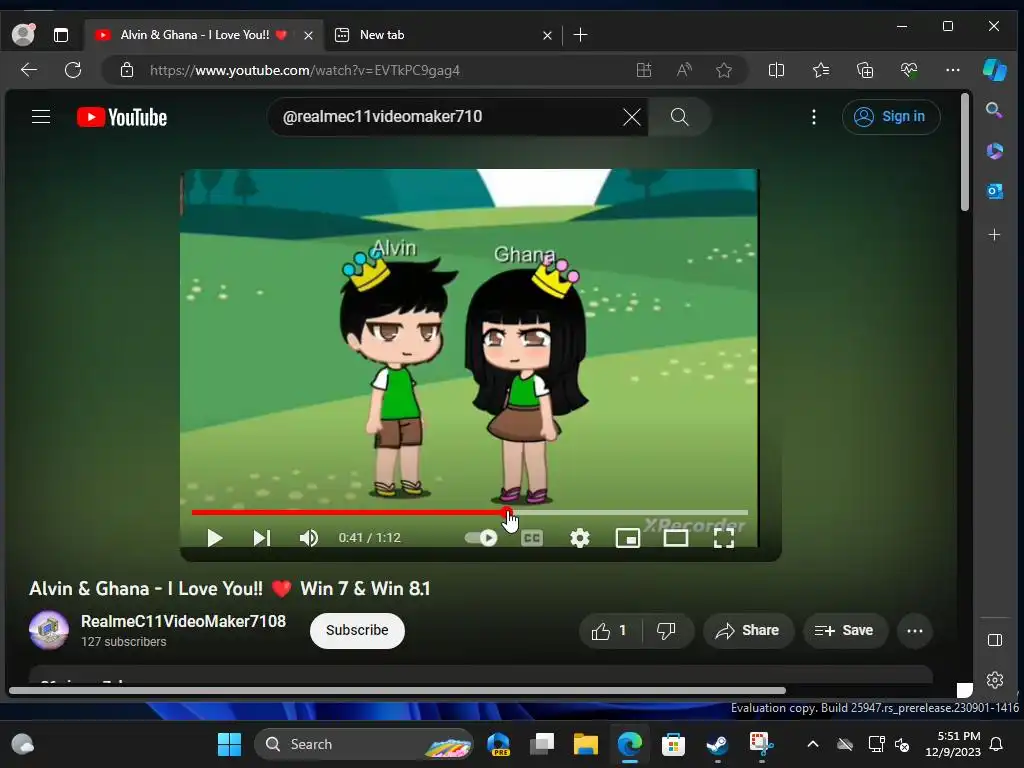The height and width of the screenshot is (768, 1024).
Task: Open Browser essentials heart icon
Action: [908, 70]
